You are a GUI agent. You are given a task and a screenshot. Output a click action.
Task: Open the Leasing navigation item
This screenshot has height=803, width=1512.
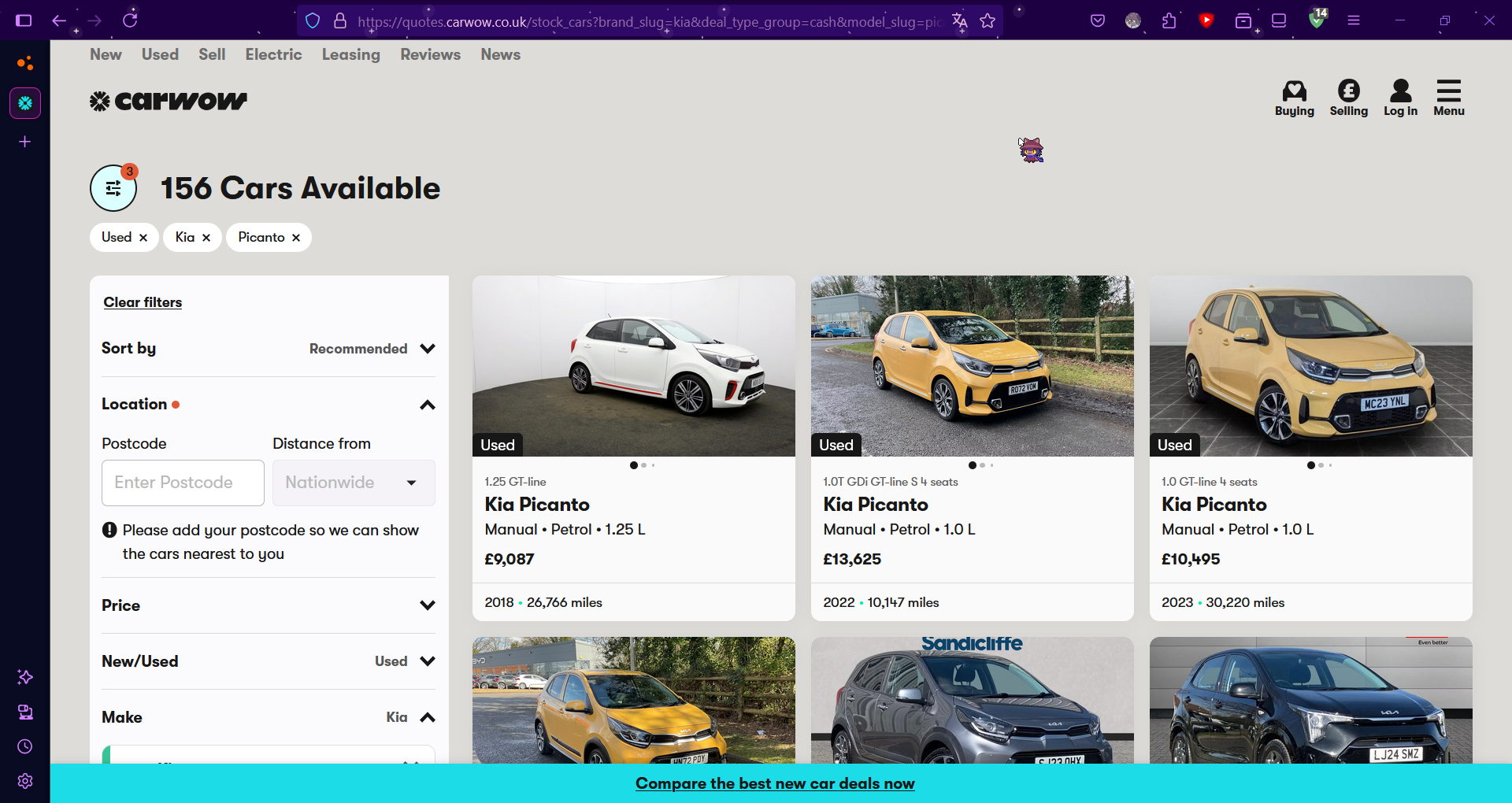(350, 54)
